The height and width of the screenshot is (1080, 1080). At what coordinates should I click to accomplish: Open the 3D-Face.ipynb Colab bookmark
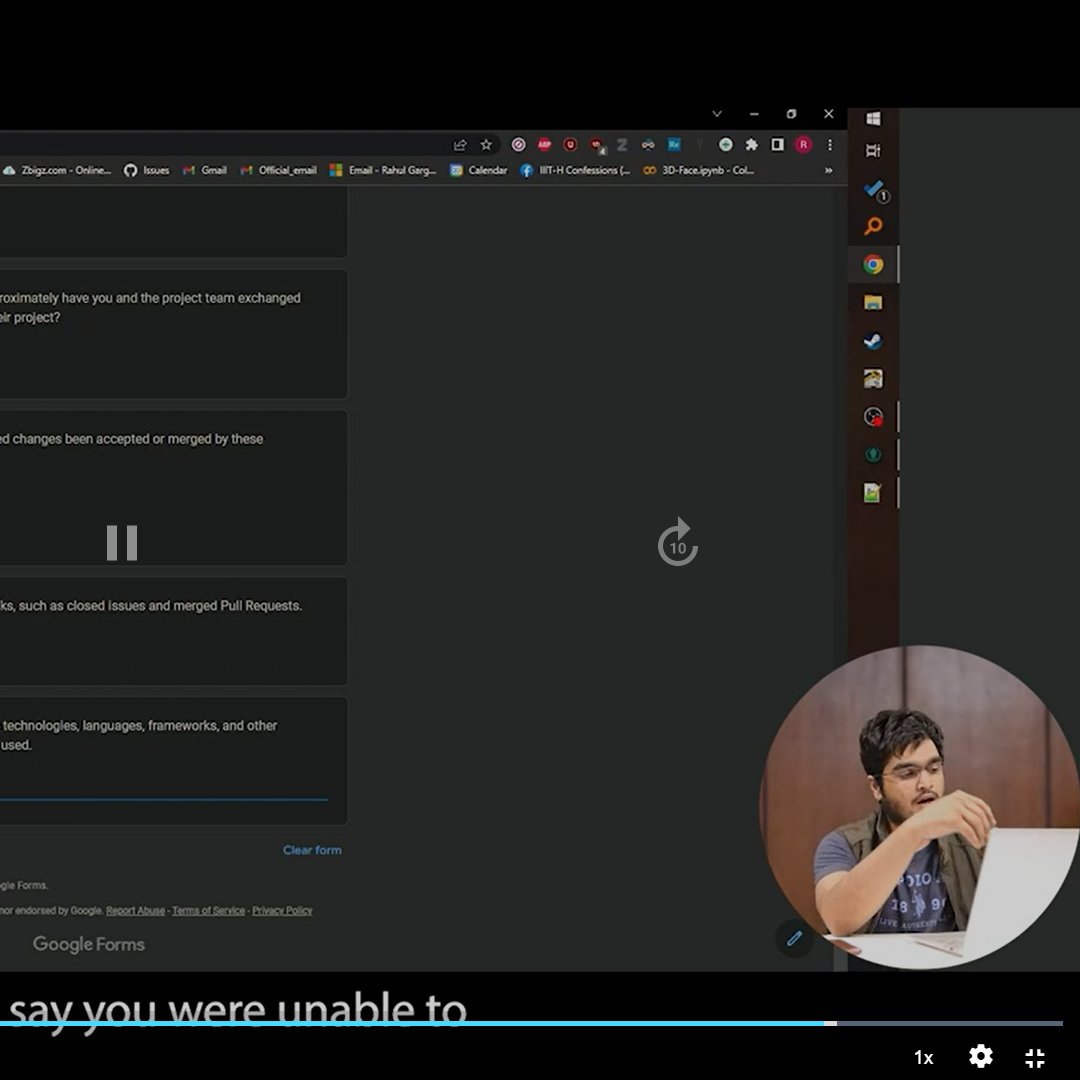pos(698,170)
